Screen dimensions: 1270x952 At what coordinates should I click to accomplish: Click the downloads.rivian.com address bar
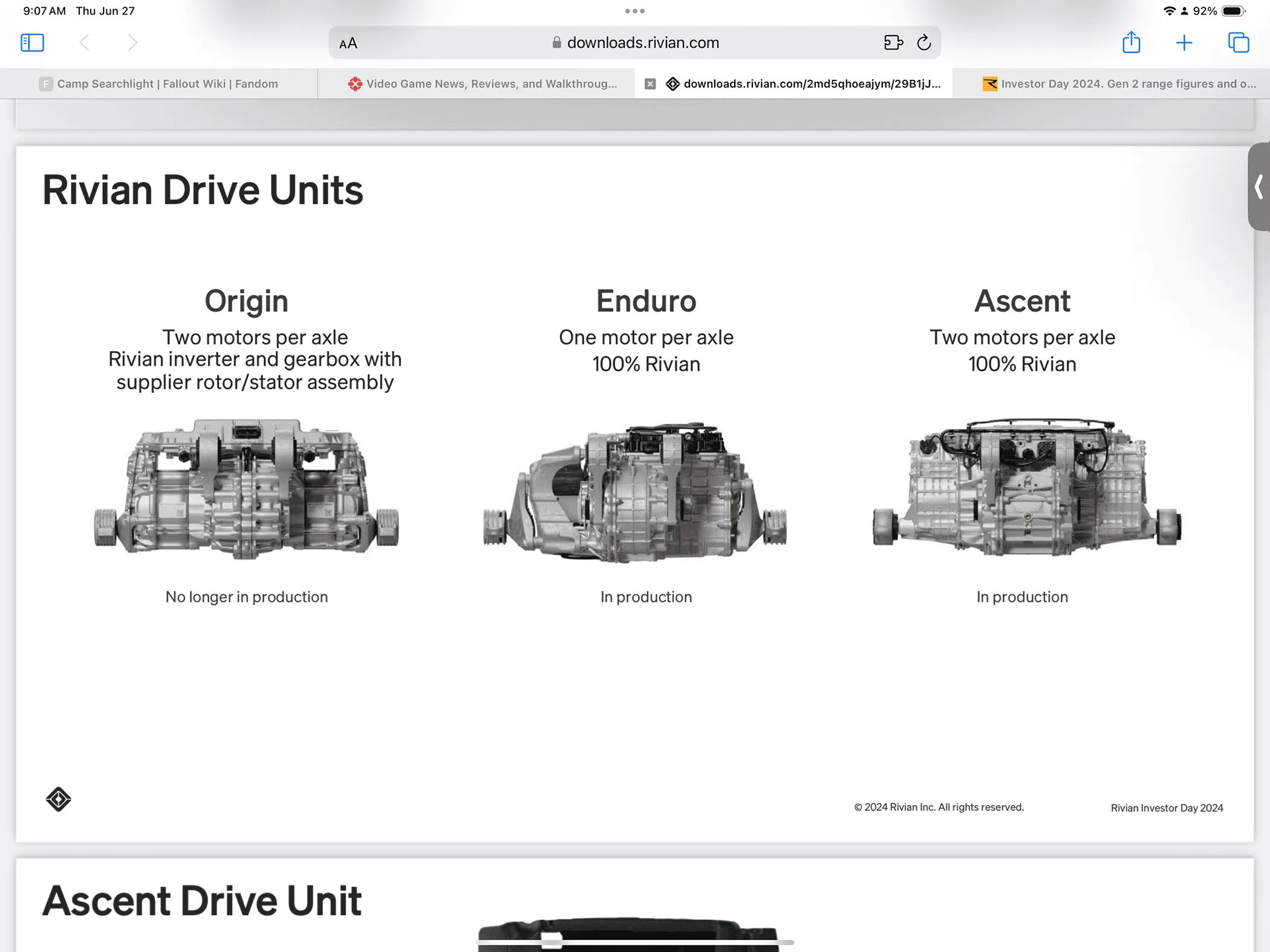pos(635,42)
